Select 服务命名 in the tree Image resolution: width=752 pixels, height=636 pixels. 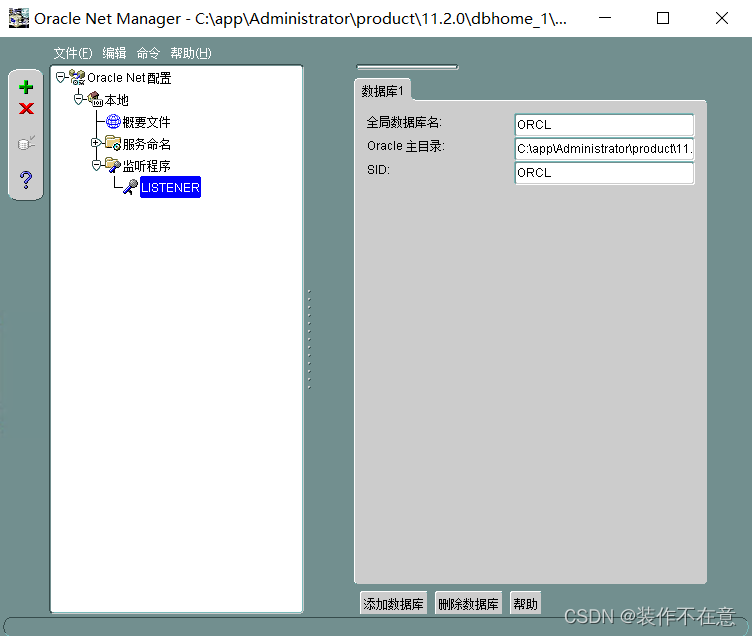pyautogui.click(x=146, y=143)
